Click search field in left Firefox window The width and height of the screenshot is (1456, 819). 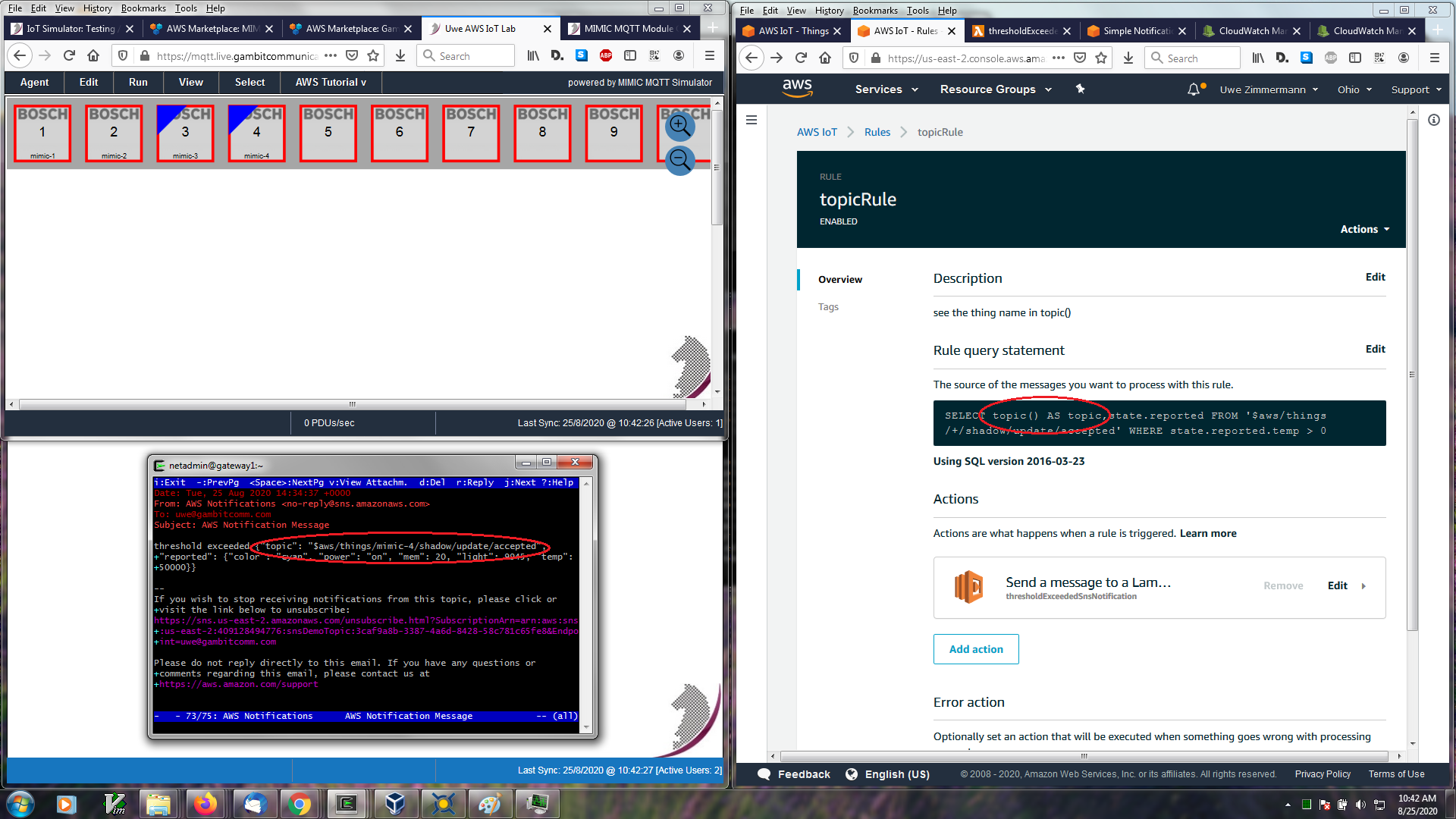point(466,55)
